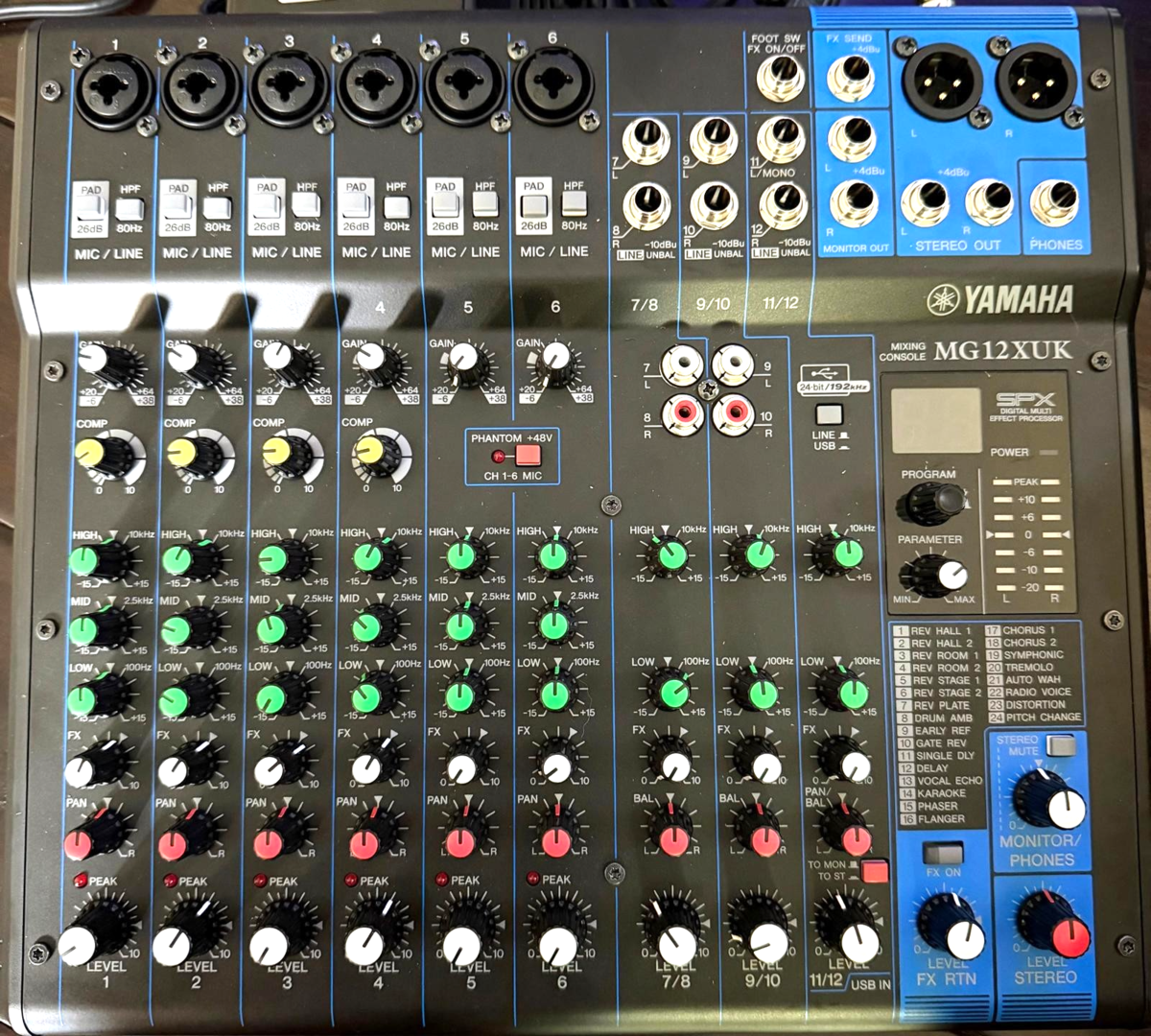Click the channel 7/8 HIGH EQ knob
Image resolution: width=1151 pixels, height=1036 pixels.
pyautogui.click(x=671, y=554)
